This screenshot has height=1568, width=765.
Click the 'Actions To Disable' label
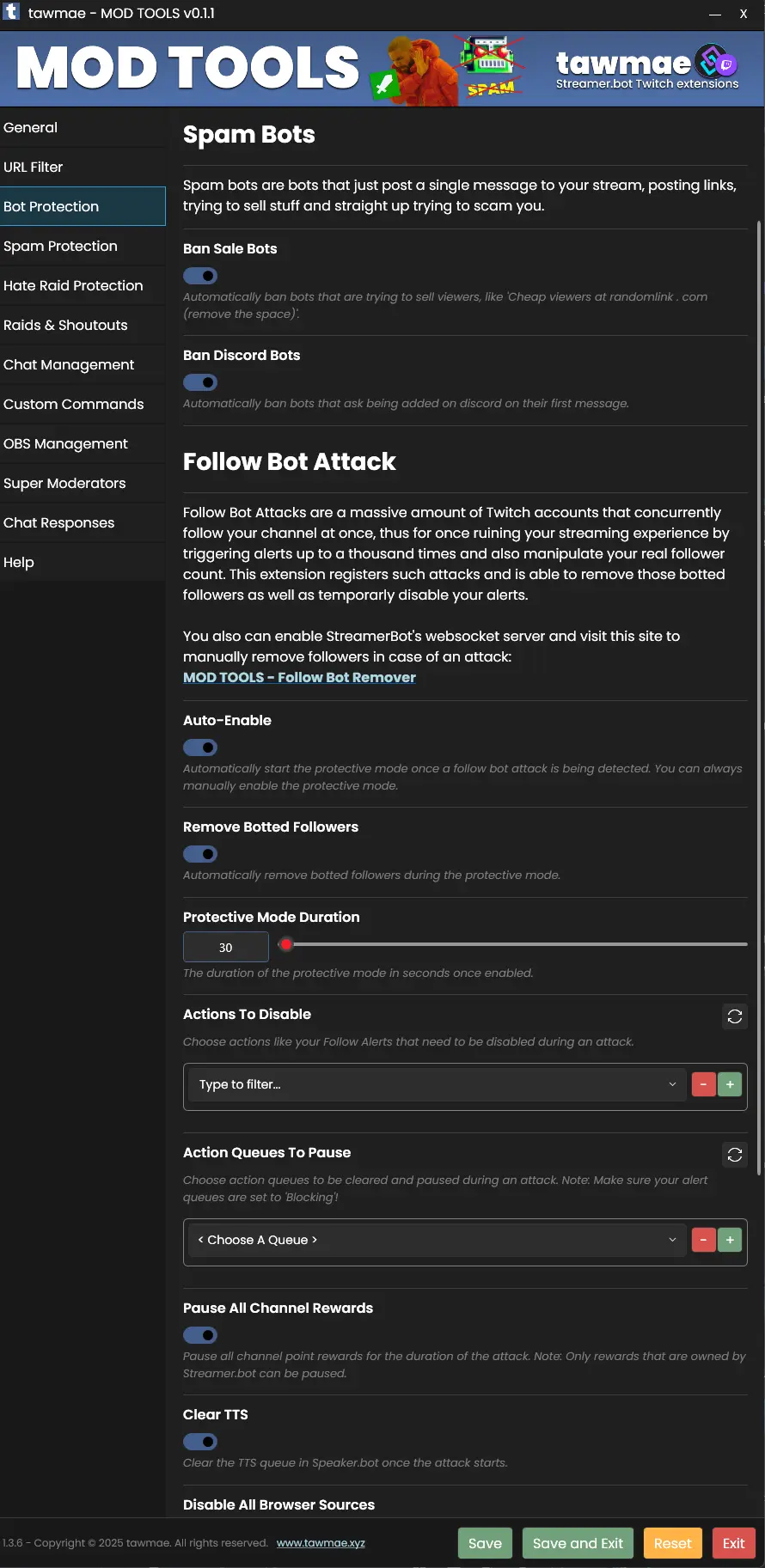tap(247, 1014)
